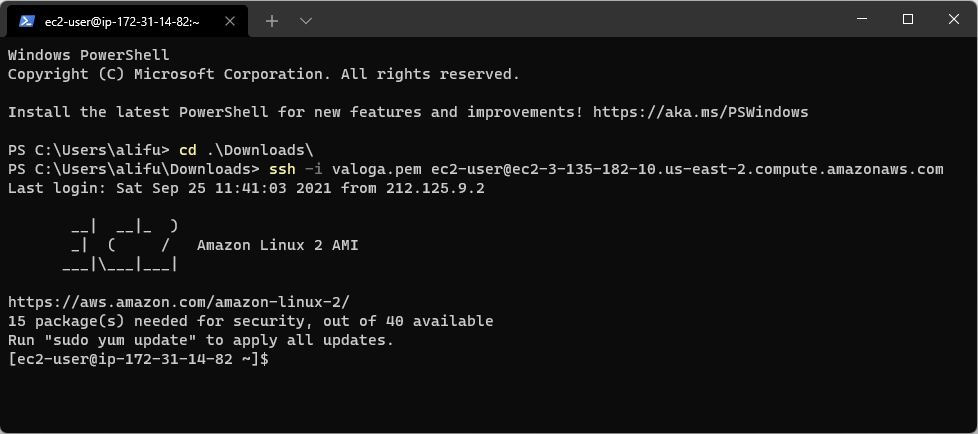Expand the profile dropdown chevron beside the plus
Viewport: 978px width, 434px height.
pos(306,20)
